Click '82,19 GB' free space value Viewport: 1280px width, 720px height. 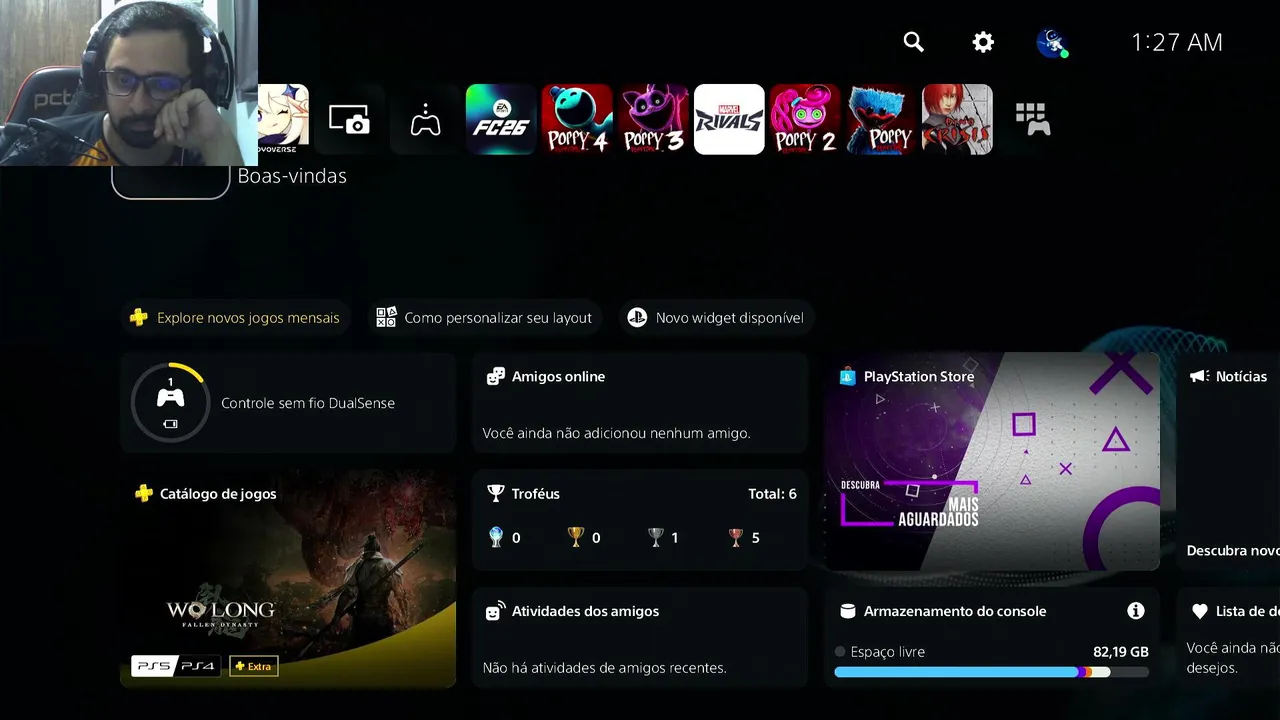coord(1121,652)
